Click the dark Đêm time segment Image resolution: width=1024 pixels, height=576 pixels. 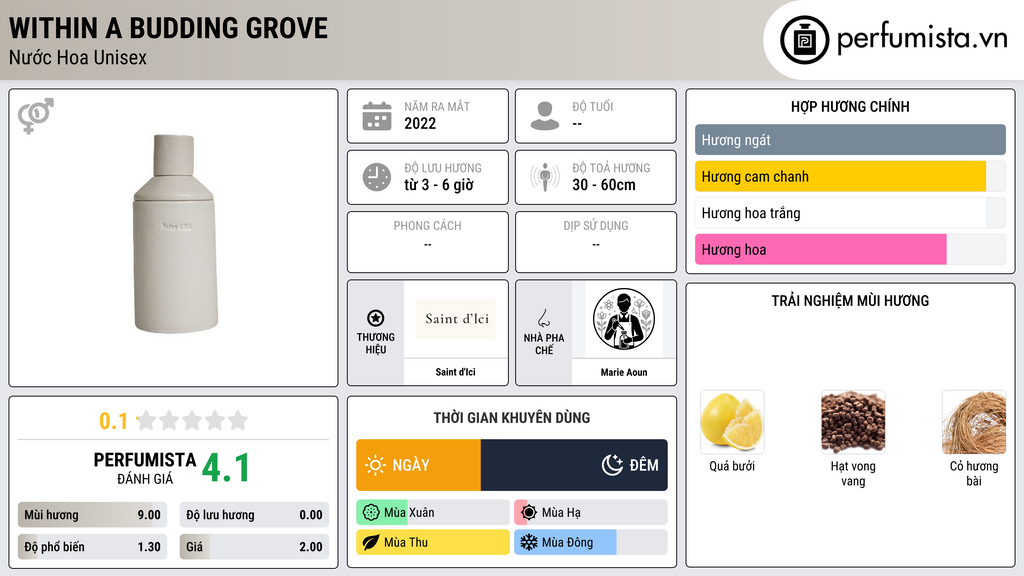[x=574, y=465]
